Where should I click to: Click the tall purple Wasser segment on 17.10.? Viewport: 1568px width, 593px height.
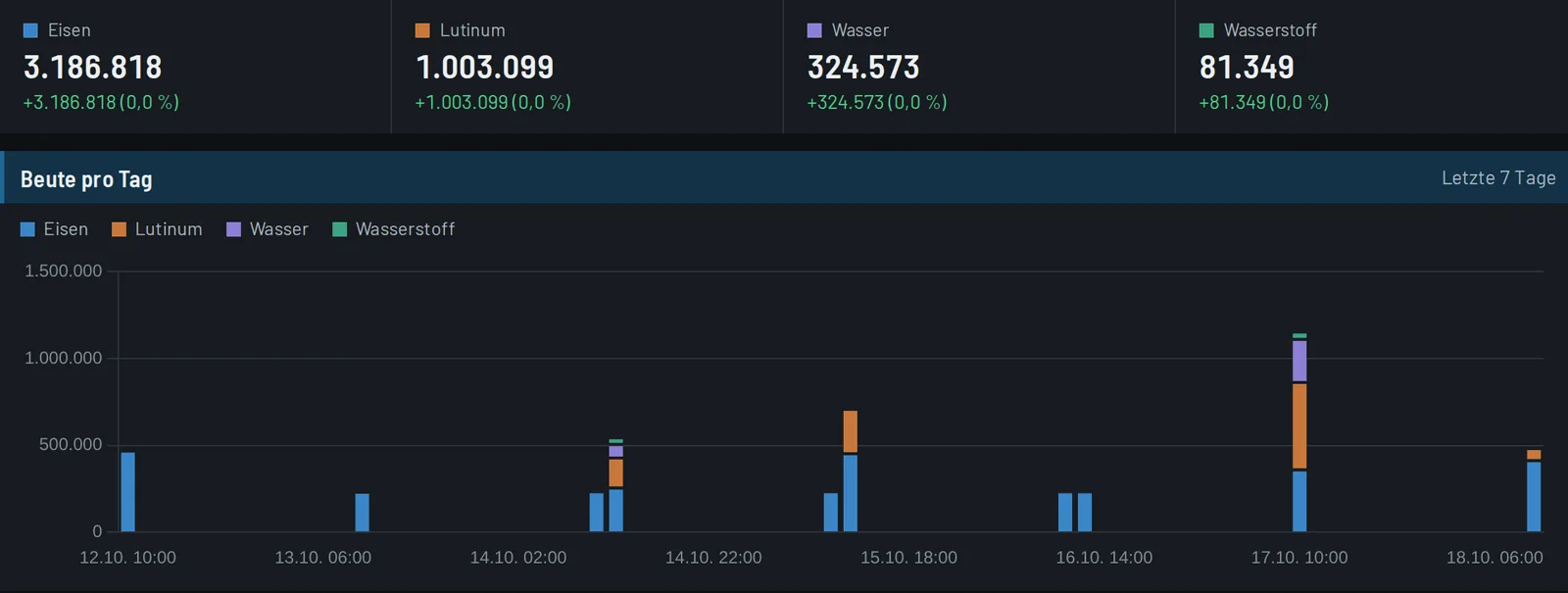click(x=1299, y=361)
